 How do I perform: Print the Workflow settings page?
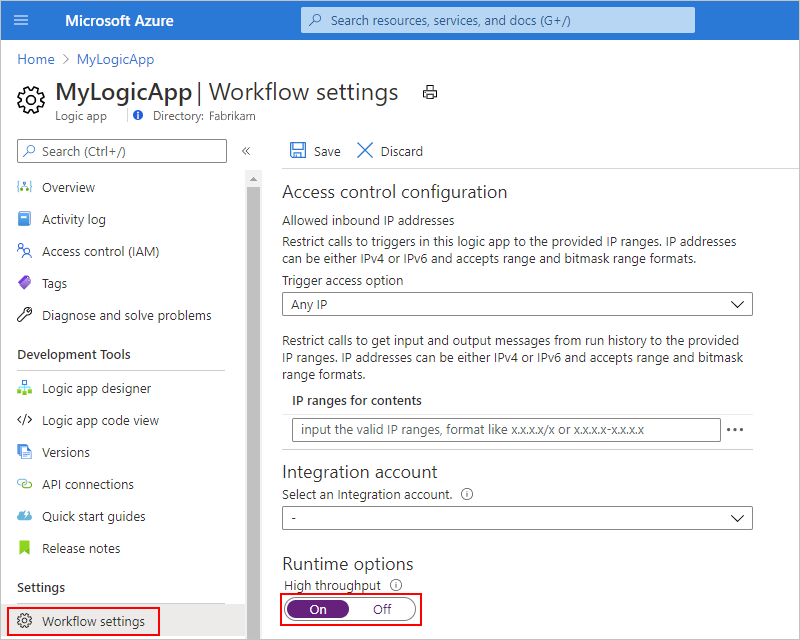(x=430, y=91)
